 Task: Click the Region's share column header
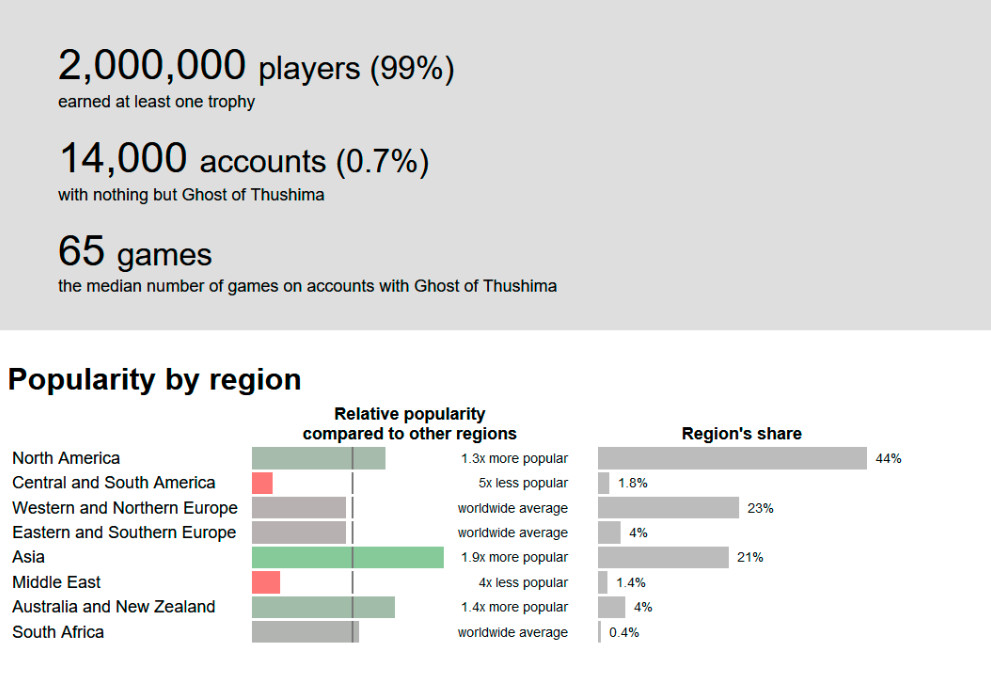pyautogui.click(x=741, y=433)
